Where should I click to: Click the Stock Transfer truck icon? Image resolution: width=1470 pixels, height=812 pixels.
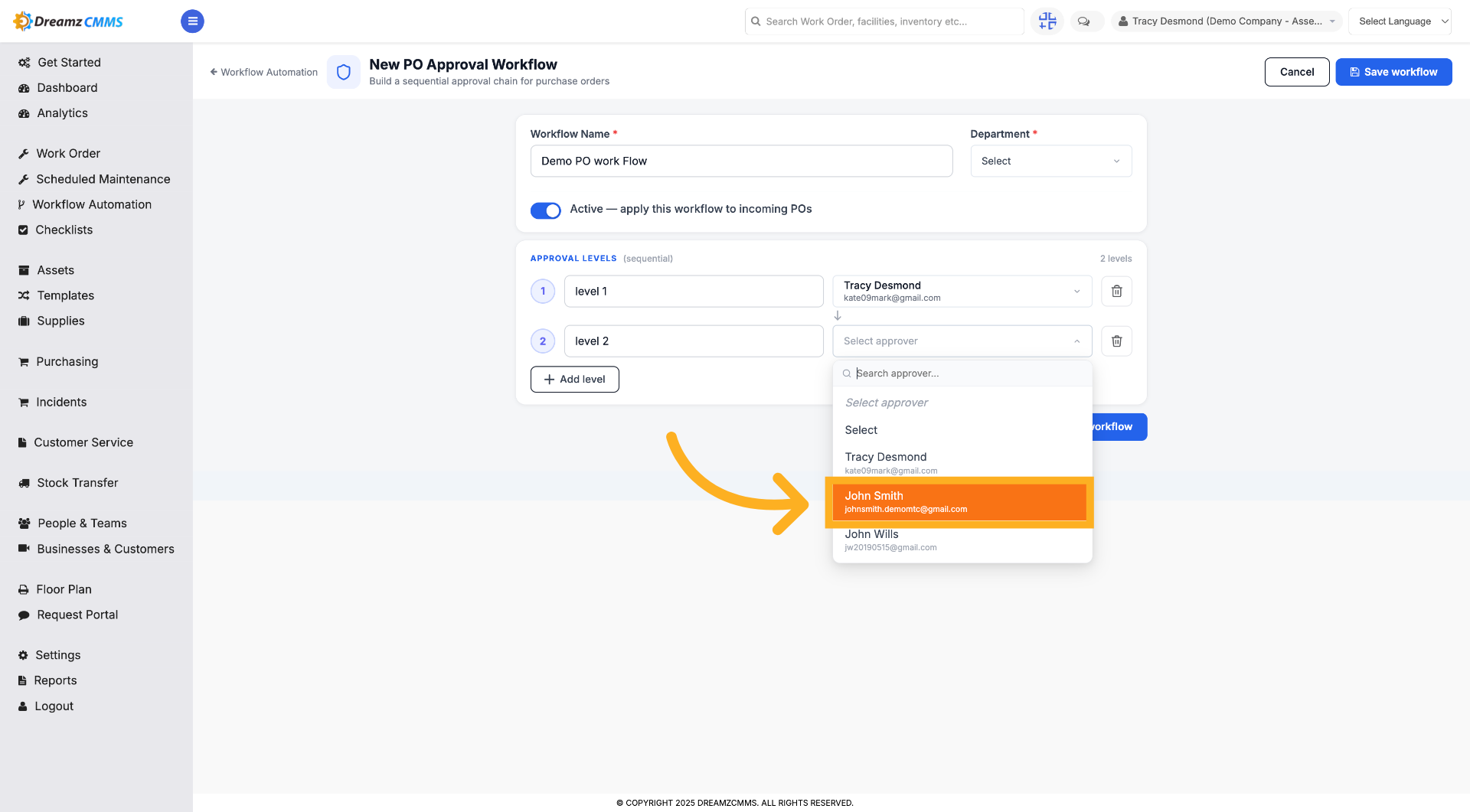pos(24,484)
